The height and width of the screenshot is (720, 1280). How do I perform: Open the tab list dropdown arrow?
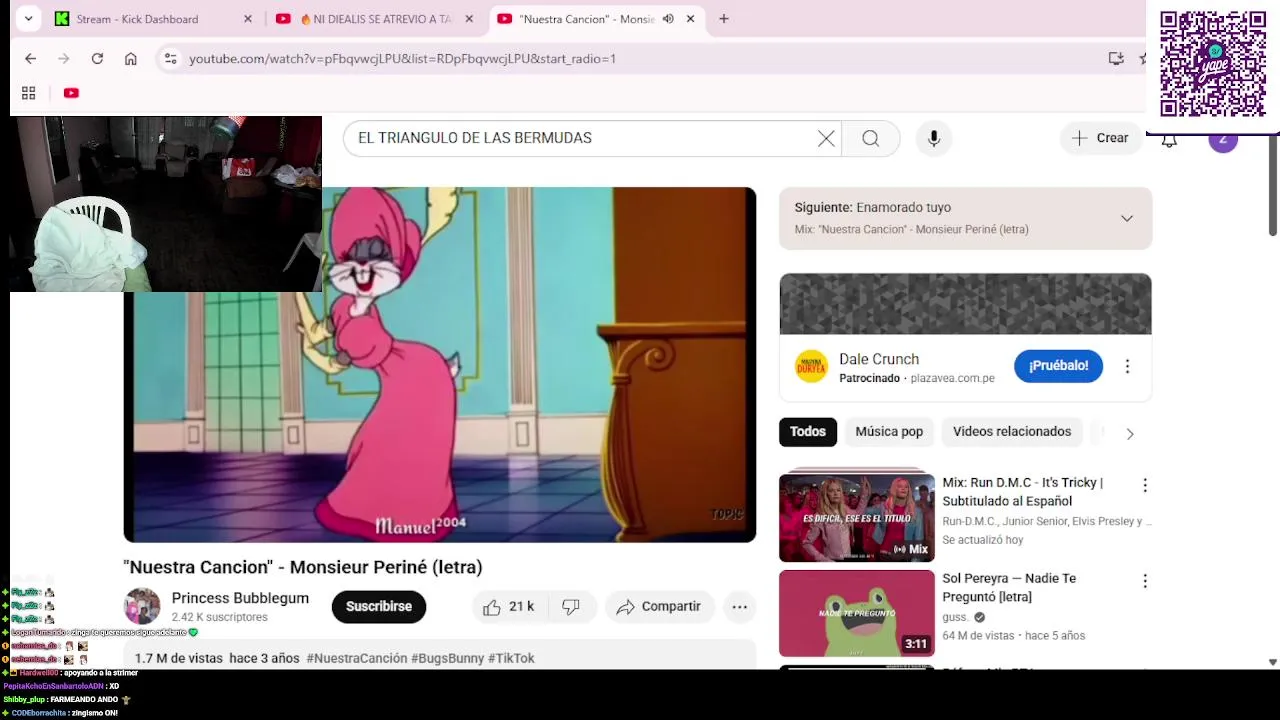tap(28, 18)
